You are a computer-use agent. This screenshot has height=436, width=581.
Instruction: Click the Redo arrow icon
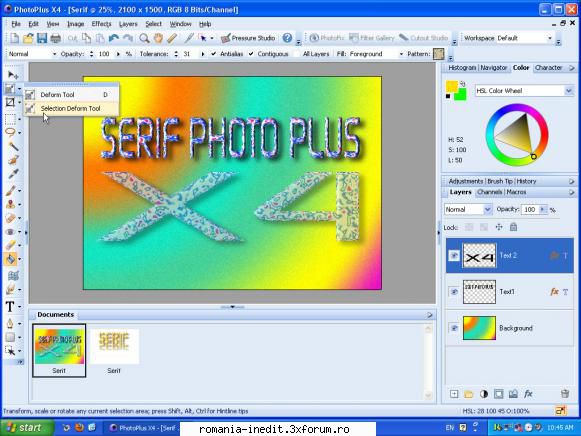pyautogui.click(x=127, y=38)
